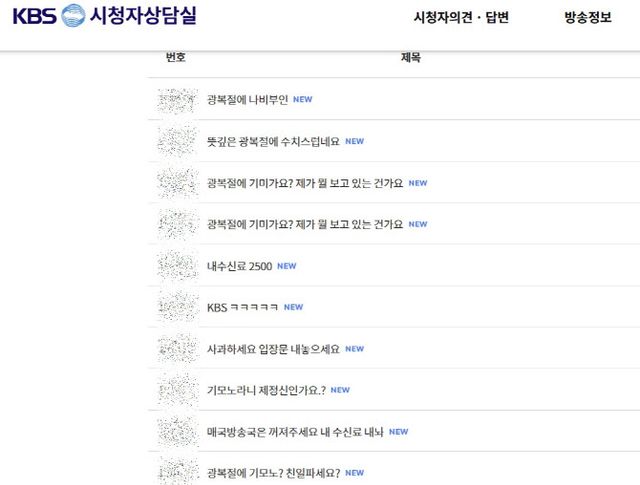The width and height of the screenshot is (640, 485).
Task: Open the post 기모노라니 제정신인가요..?
Action: [265, 390]
